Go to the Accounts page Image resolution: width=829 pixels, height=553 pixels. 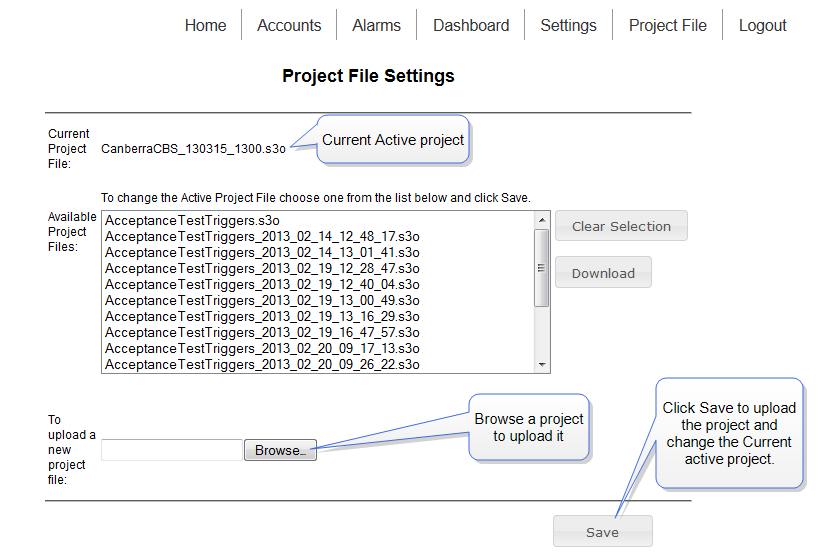coord(289,25)
